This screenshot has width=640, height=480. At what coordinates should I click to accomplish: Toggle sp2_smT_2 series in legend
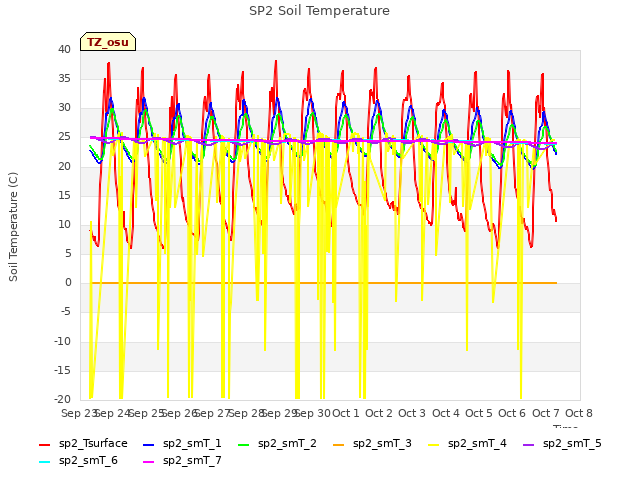[277, 443]
